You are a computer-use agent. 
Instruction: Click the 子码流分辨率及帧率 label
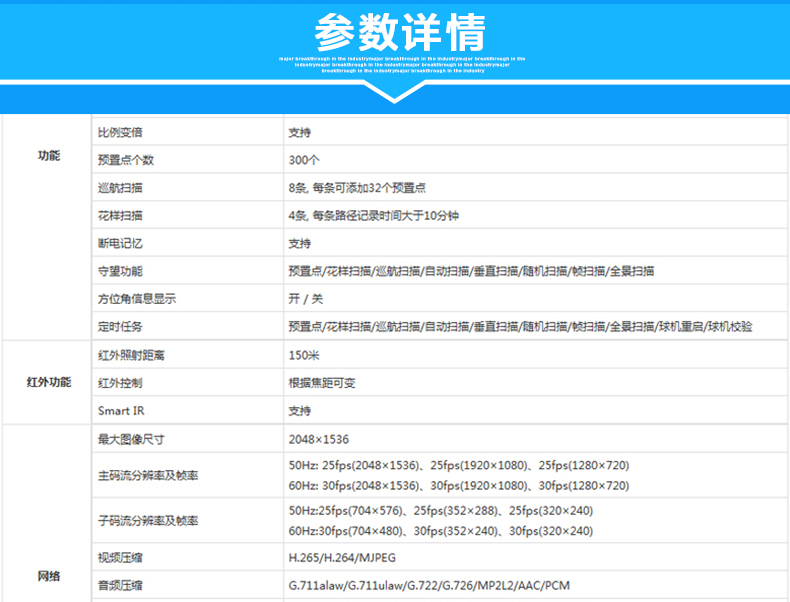148,521
